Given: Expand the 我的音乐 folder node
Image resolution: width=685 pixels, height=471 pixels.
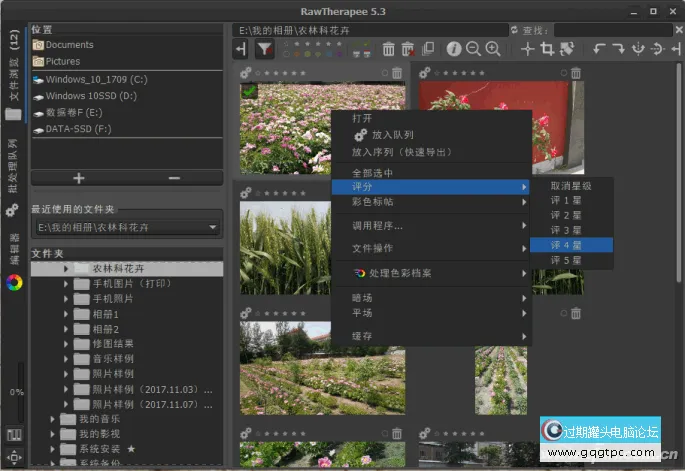Looking at the screenshot, I should (x=53, y=419).
